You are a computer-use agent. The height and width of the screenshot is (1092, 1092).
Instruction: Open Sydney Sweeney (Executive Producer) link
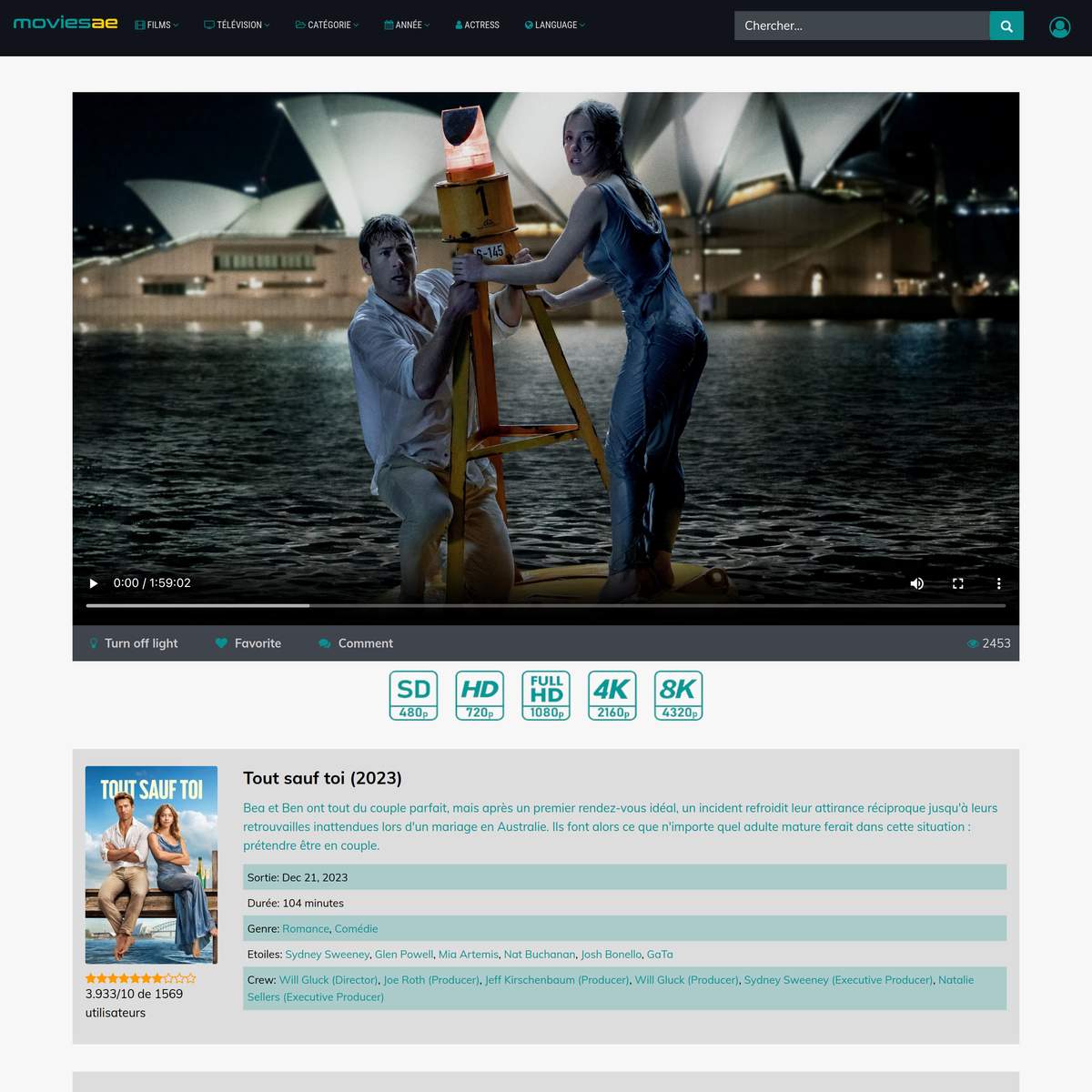838,980
